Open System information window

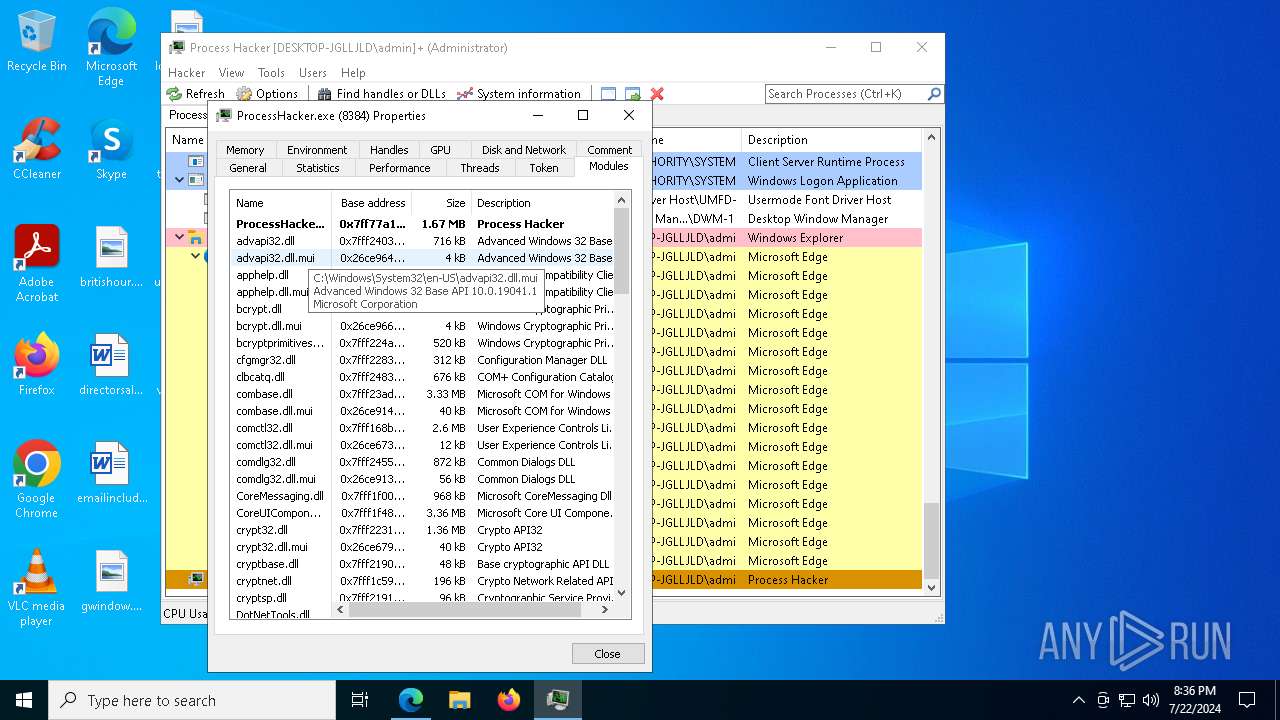click(518, 94)
